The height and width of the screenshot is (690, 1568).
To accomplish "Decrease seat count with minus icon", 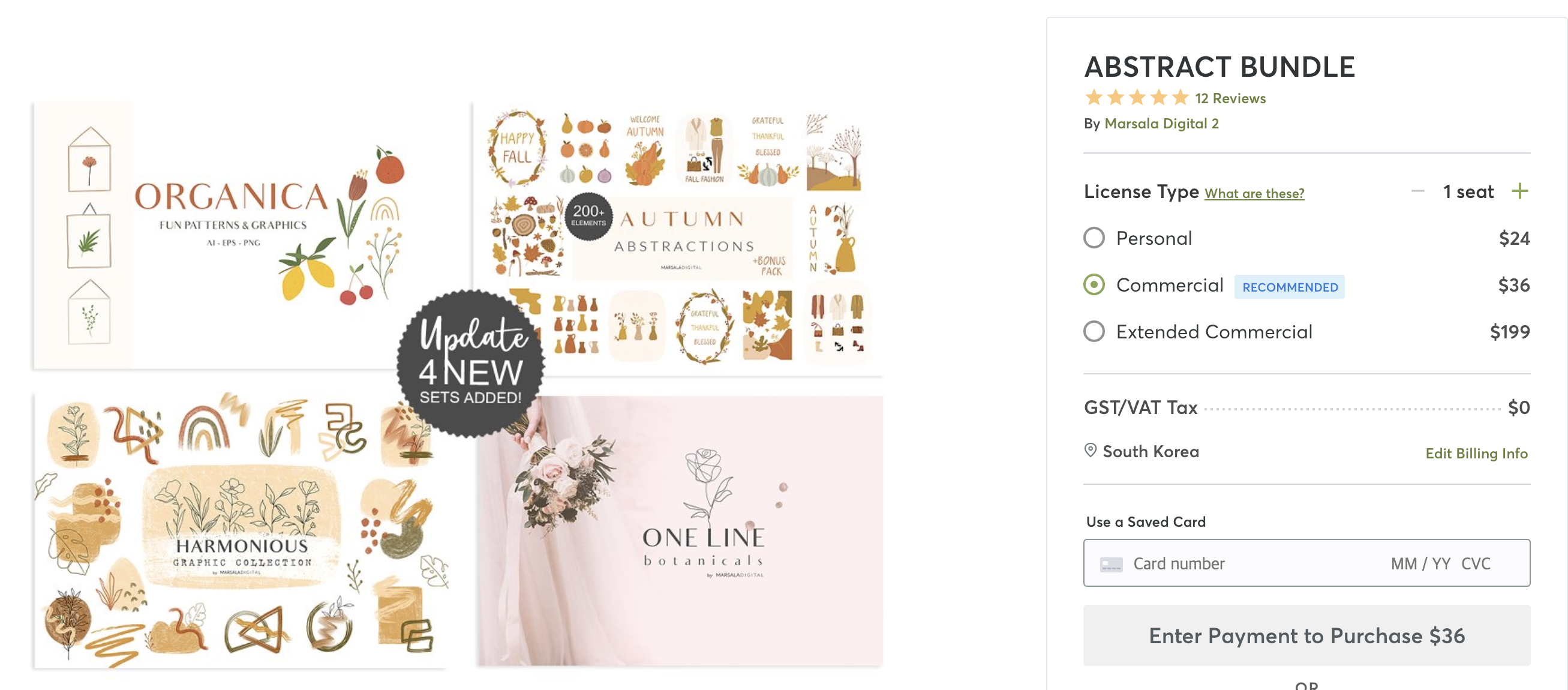I will click(1417, 191).
